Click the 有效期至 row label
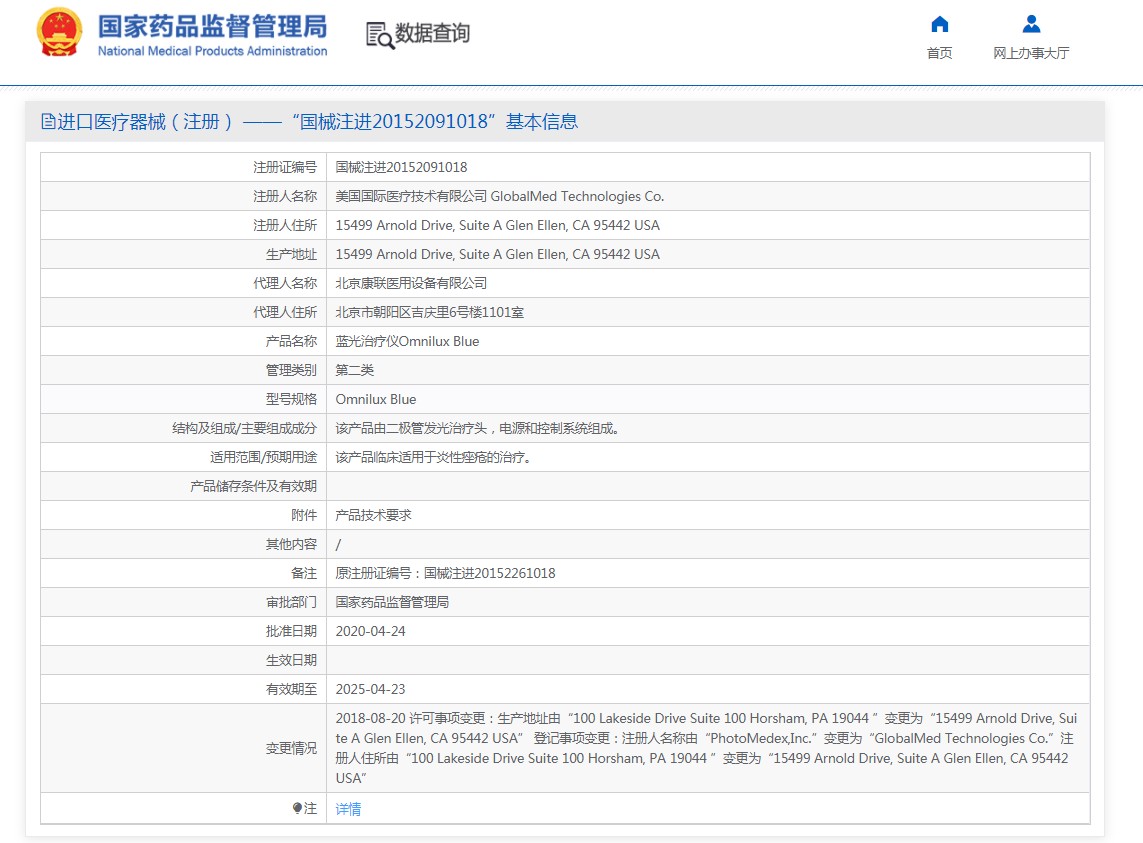Image resolution: width=1143 pixels, height=843 pixels. tap(292, 689)
